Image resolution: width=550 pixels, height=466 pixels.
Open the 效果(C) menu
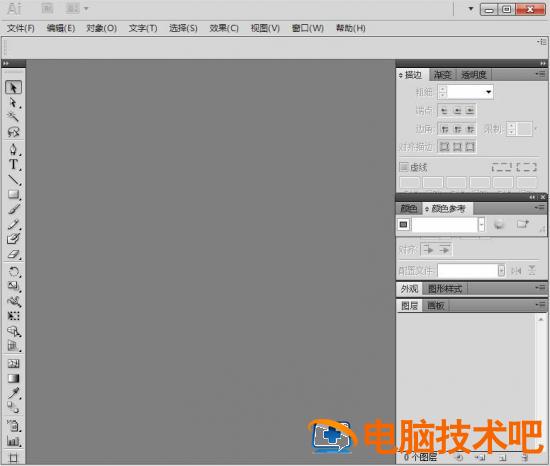(224, 28)
